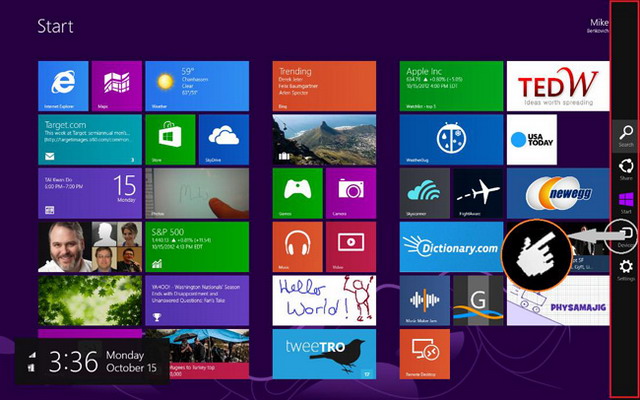The image size is (640, 400).
Task: Open the Calendar tile showing 15 Monday
Action: coord(90,193)
